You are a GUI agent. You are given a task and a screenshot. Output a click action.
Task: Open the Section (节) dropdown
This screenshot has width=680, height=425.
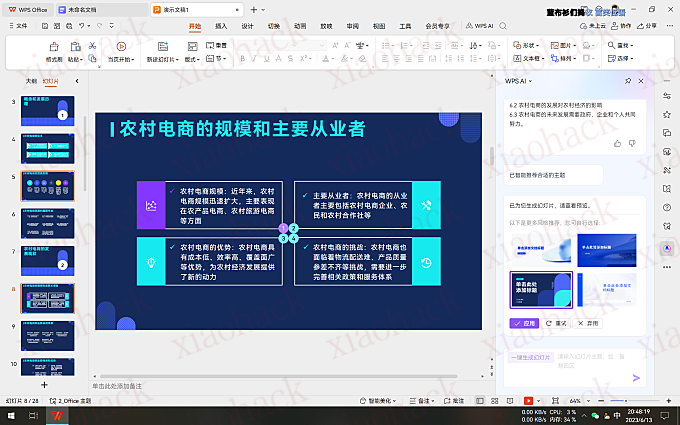tap(216, 58)
